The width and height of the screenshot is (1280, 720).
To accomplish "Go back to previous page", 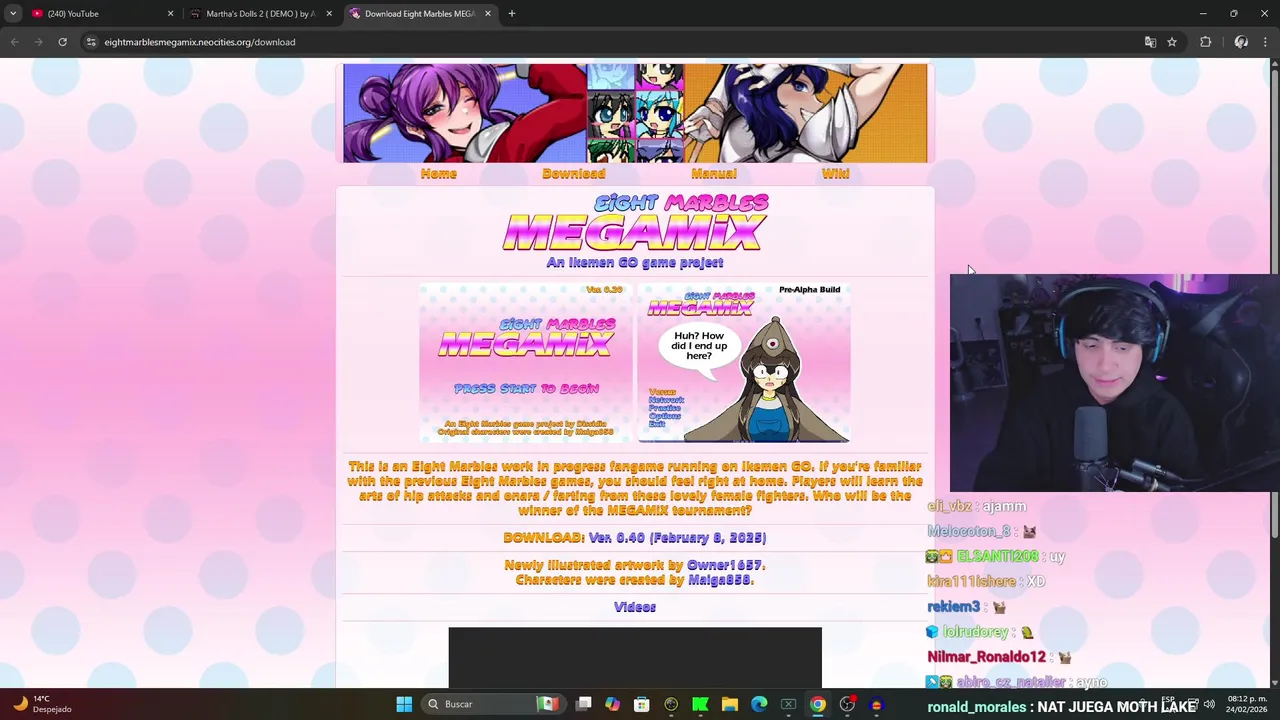I will click(x=14, y=42).
